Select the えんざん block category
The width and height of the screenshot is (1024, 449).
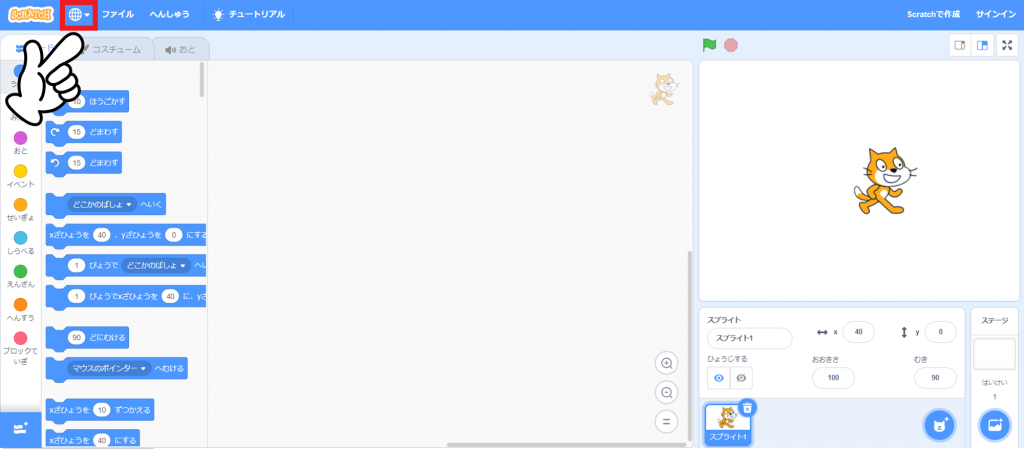(21, 276)
